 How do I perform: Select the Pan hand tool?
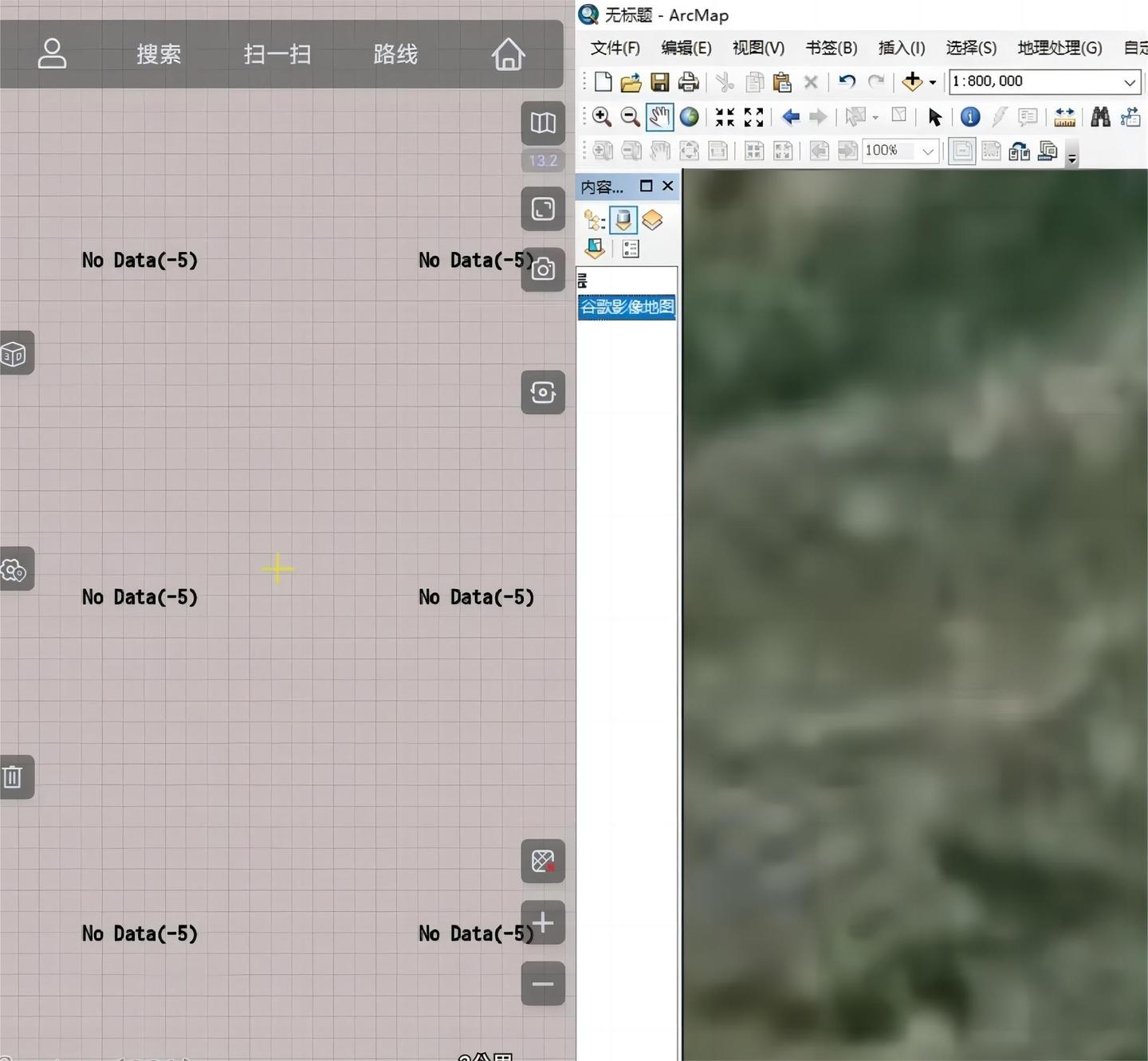pyautogui.click(x=659, y=117)
